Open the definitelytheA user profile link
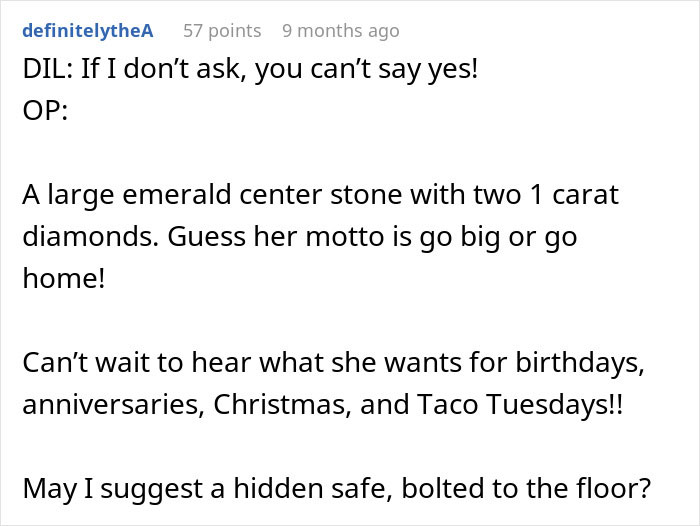 (x=88, y=31)
